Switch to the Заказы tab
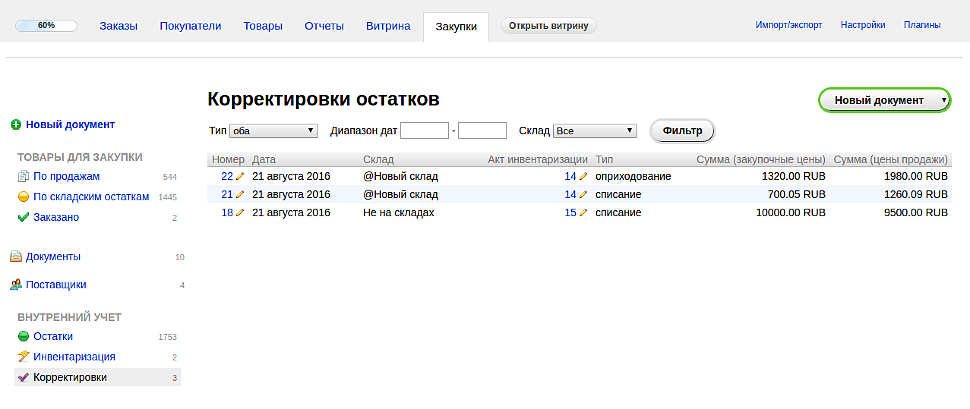 tap(118, 26)
